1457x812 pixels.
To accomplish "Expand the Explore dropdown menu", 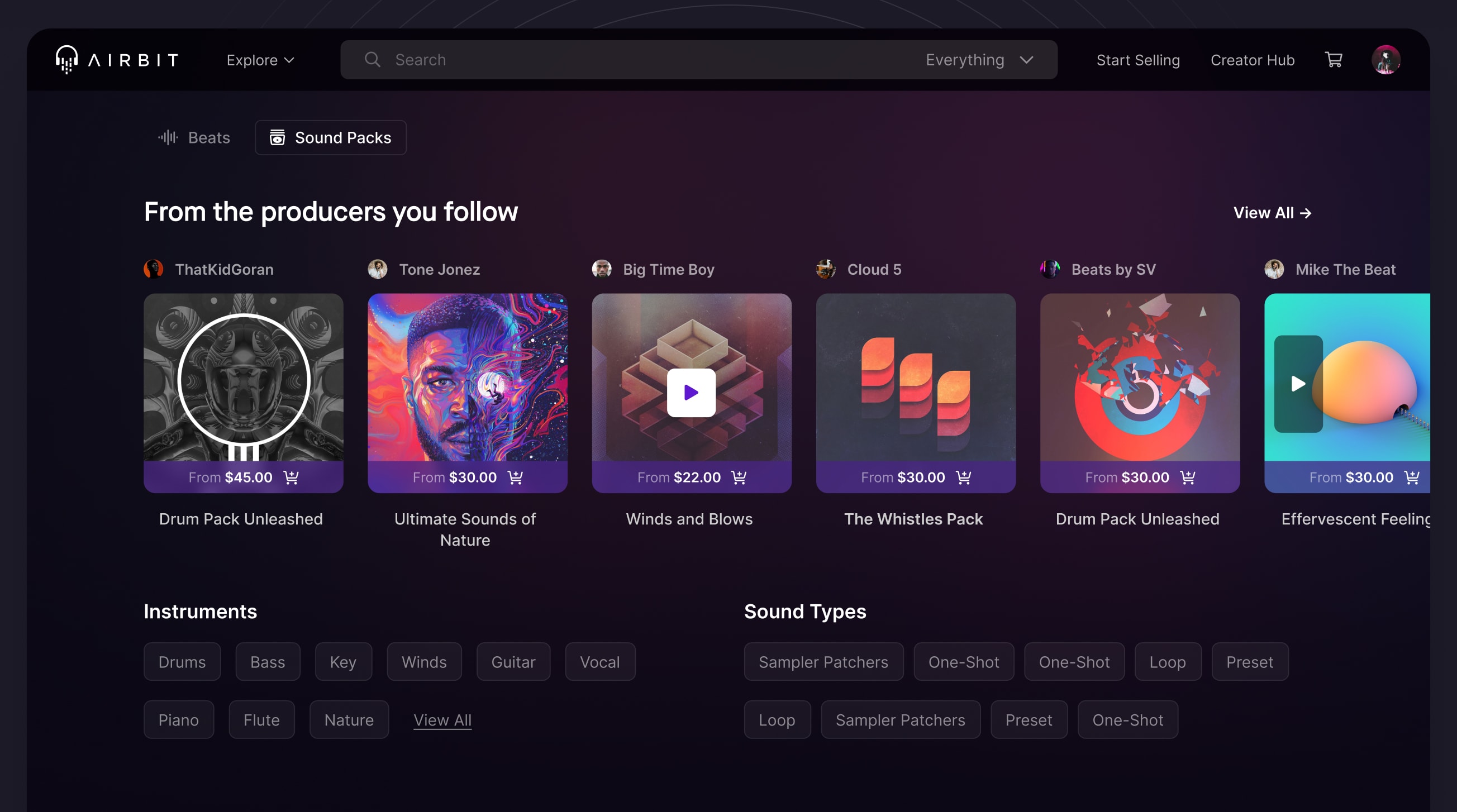I will [x=260, y=60].
